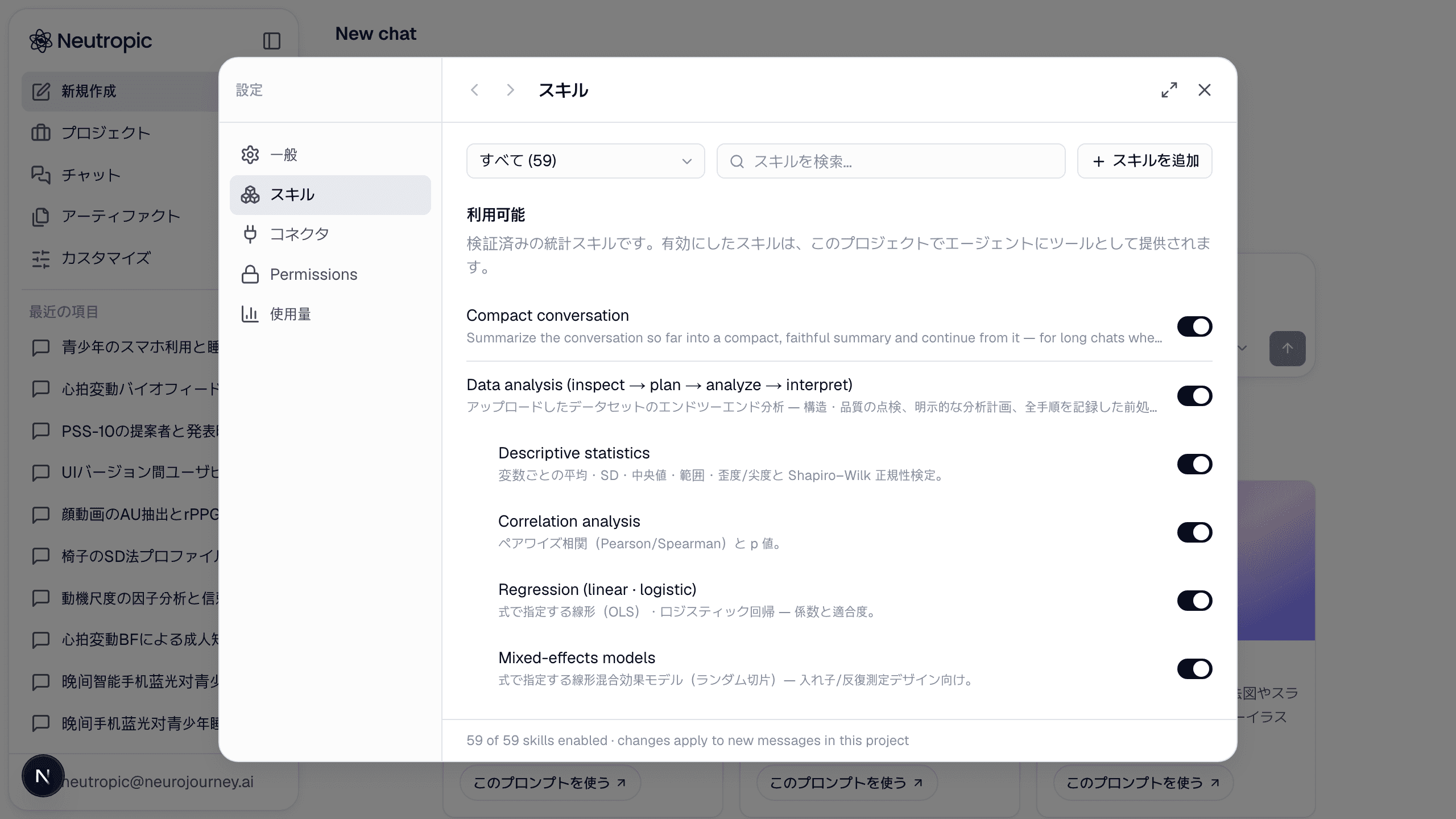1456x819 pixels.
Task: Toggle off Compact conversation skill
Action: pos(1194,326)
